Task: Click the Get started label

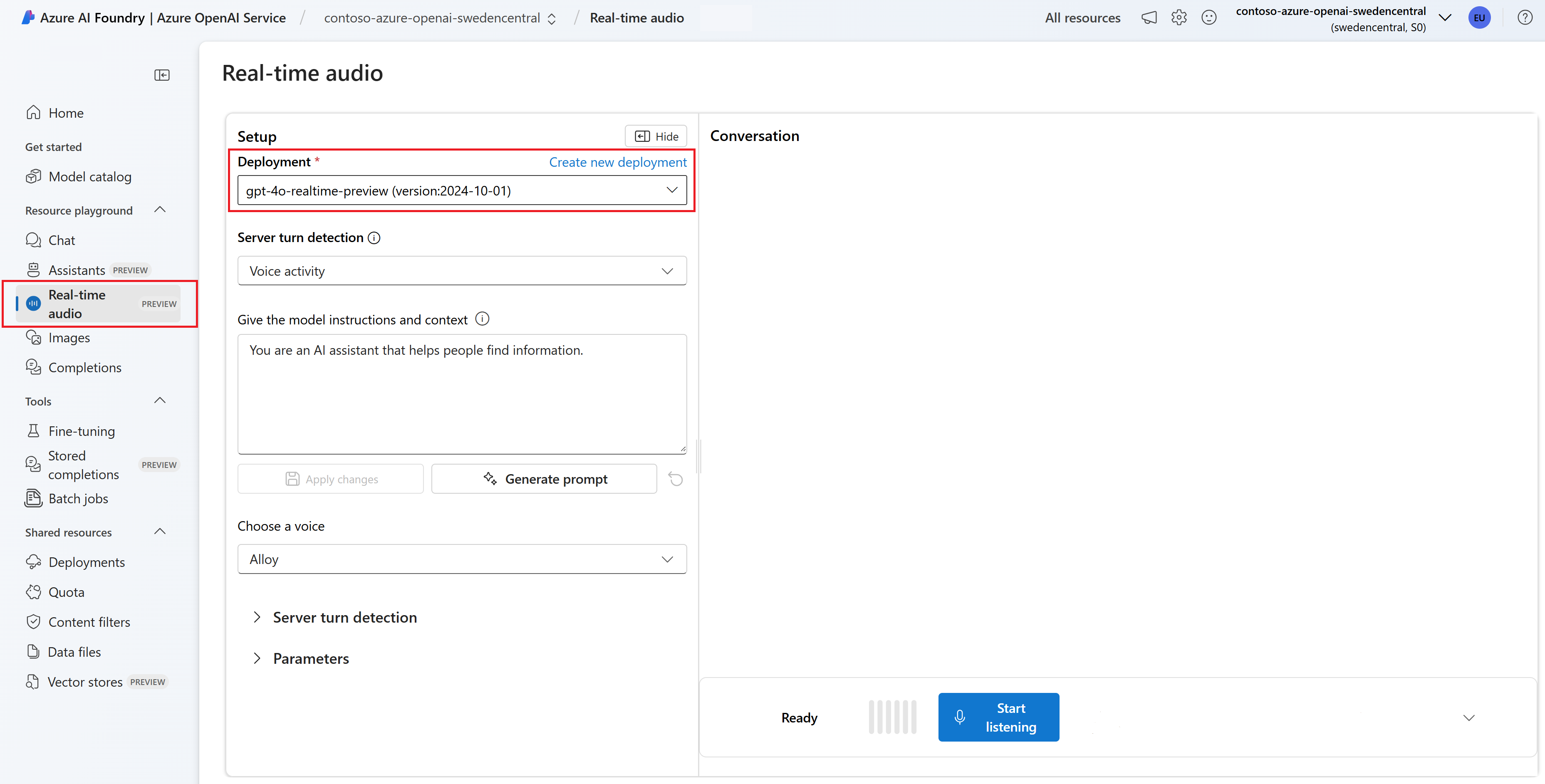Action: [53, 147]
